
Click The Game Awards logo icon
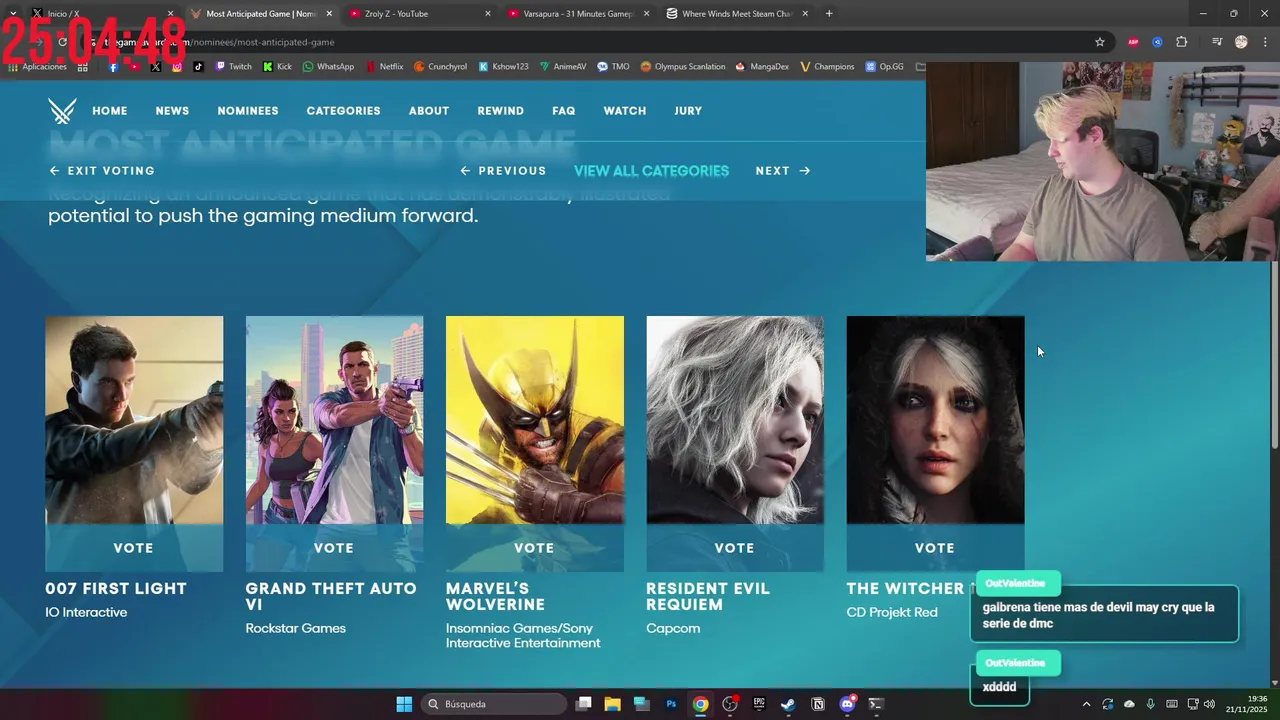pyautogui.click(x=62, y=111)
